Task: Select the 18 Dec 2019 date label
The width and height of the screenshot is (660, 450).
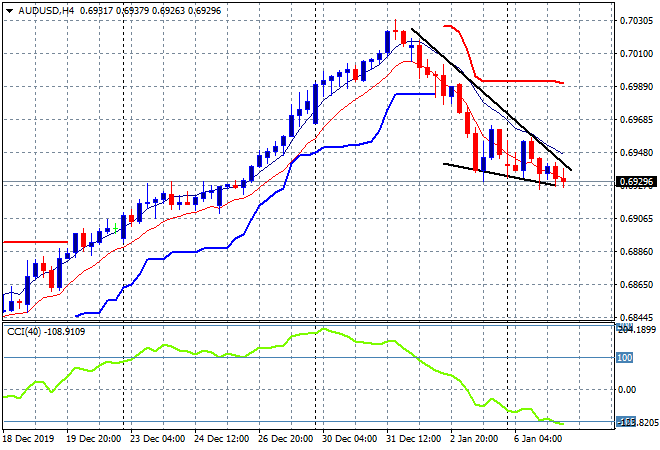Action: (29, 439)
